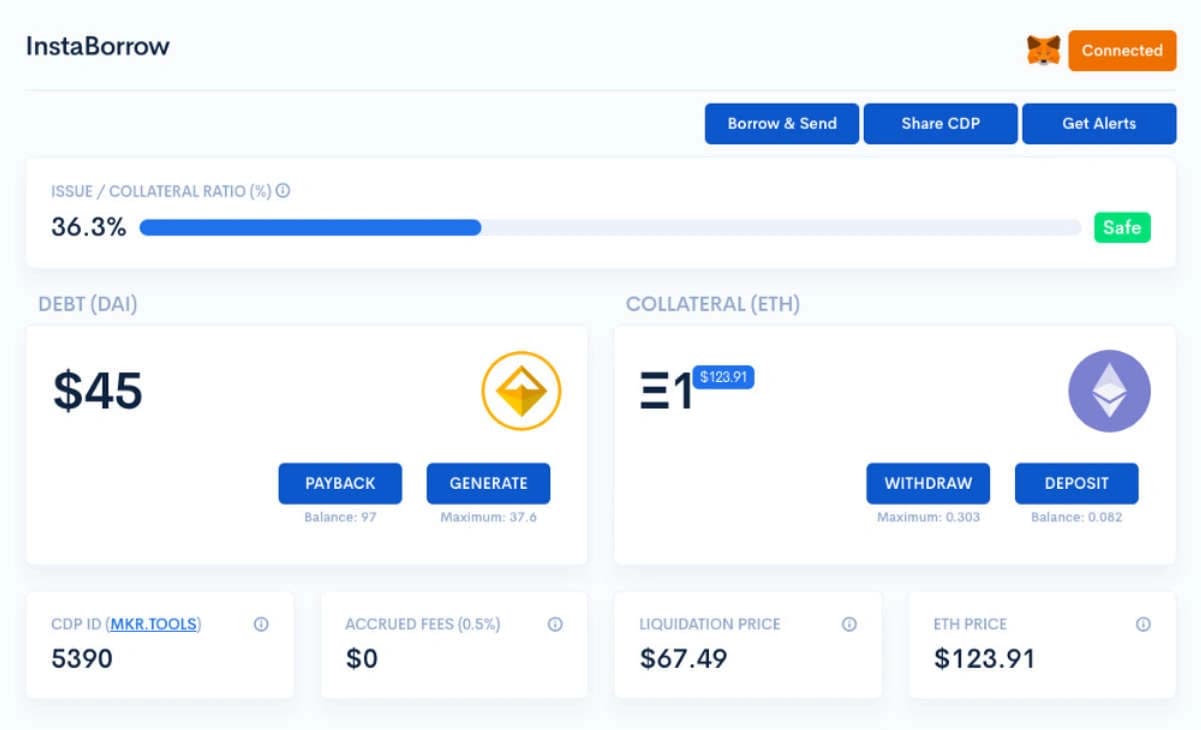
Task: Click the $45 debt amount
Action: [98, 391]
